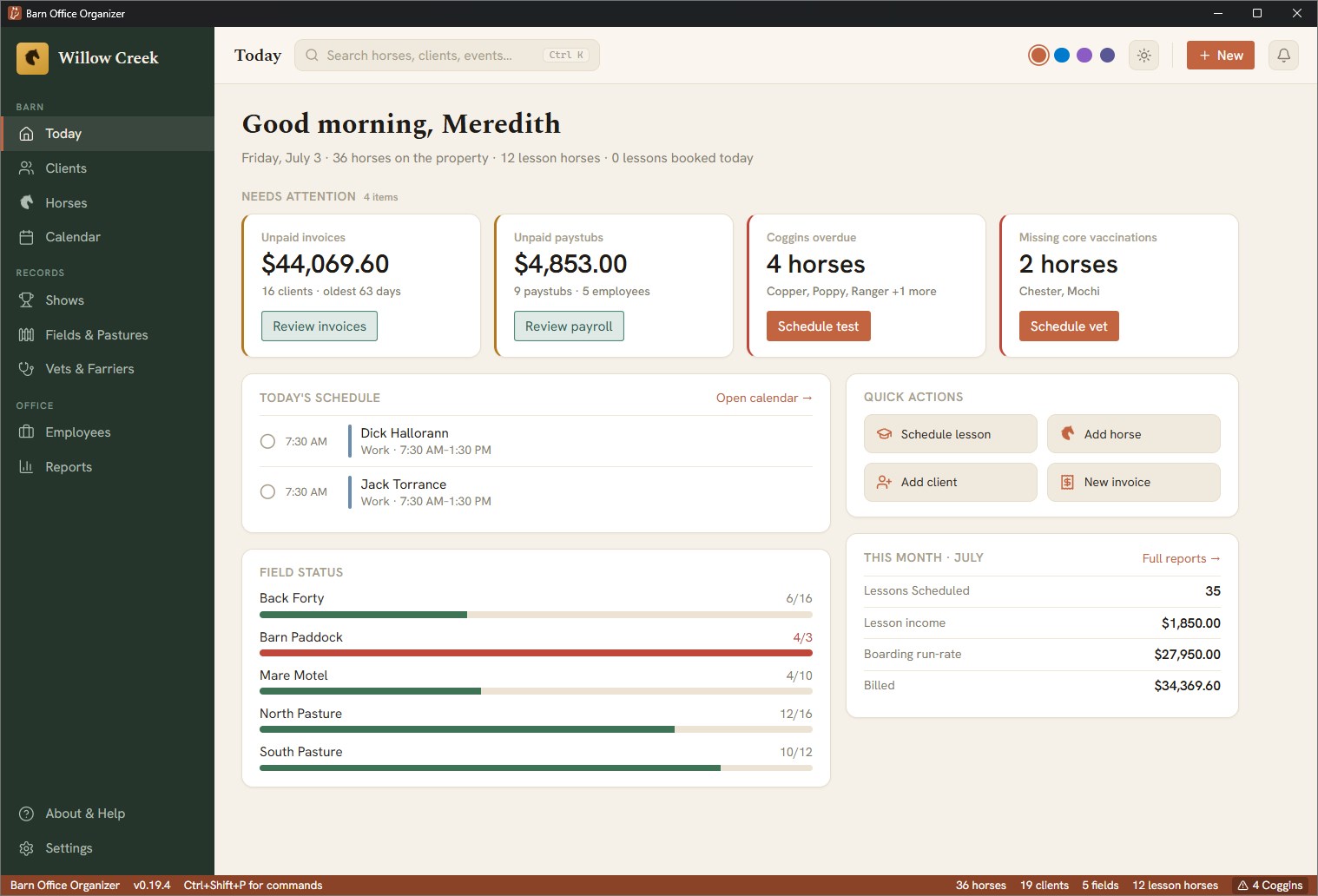Click the Today home icon

tap(27, 134)
